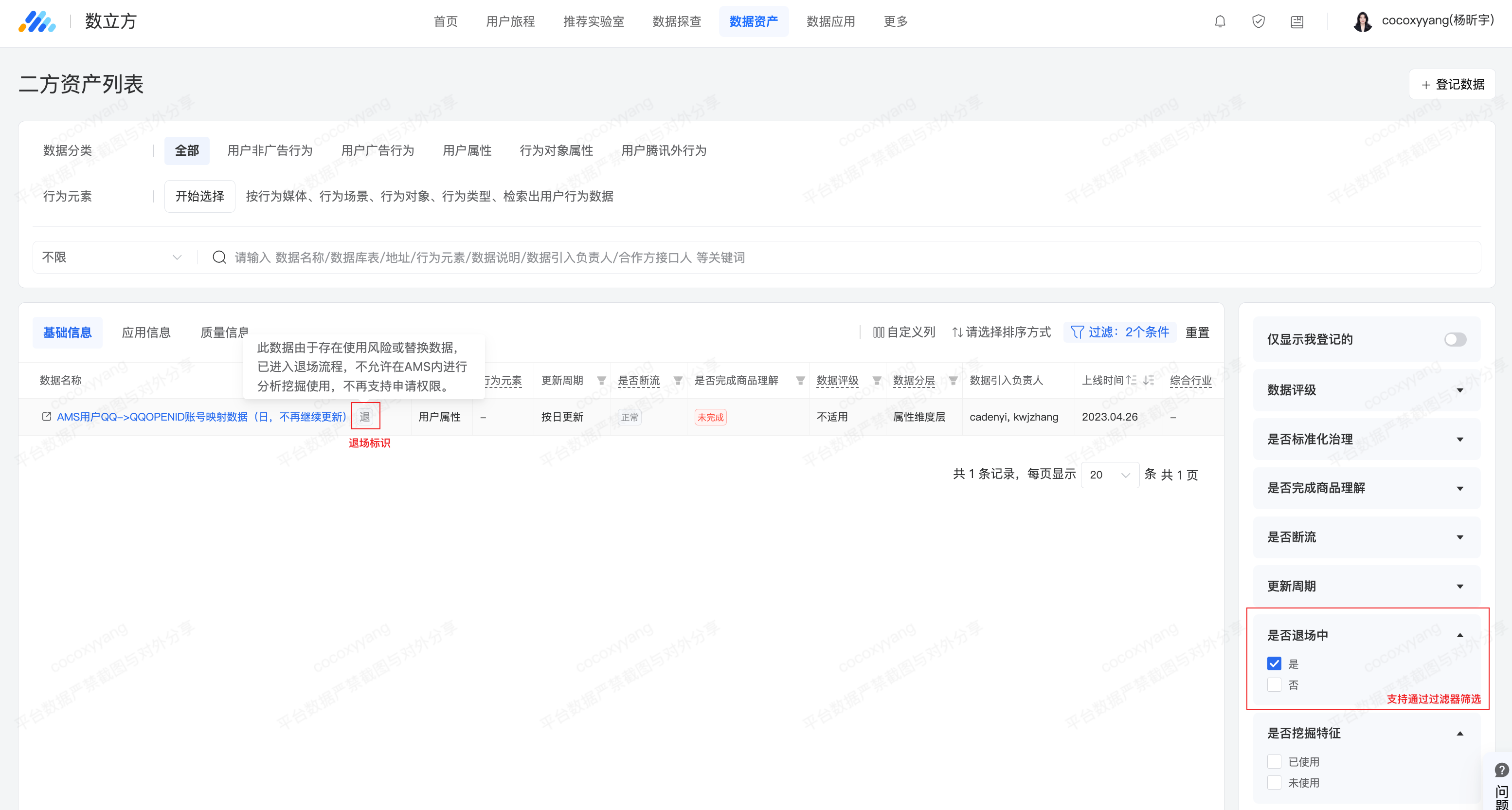Click the 登记数据 button
The image size is (1512, 810).
[x=1452, y=85]
